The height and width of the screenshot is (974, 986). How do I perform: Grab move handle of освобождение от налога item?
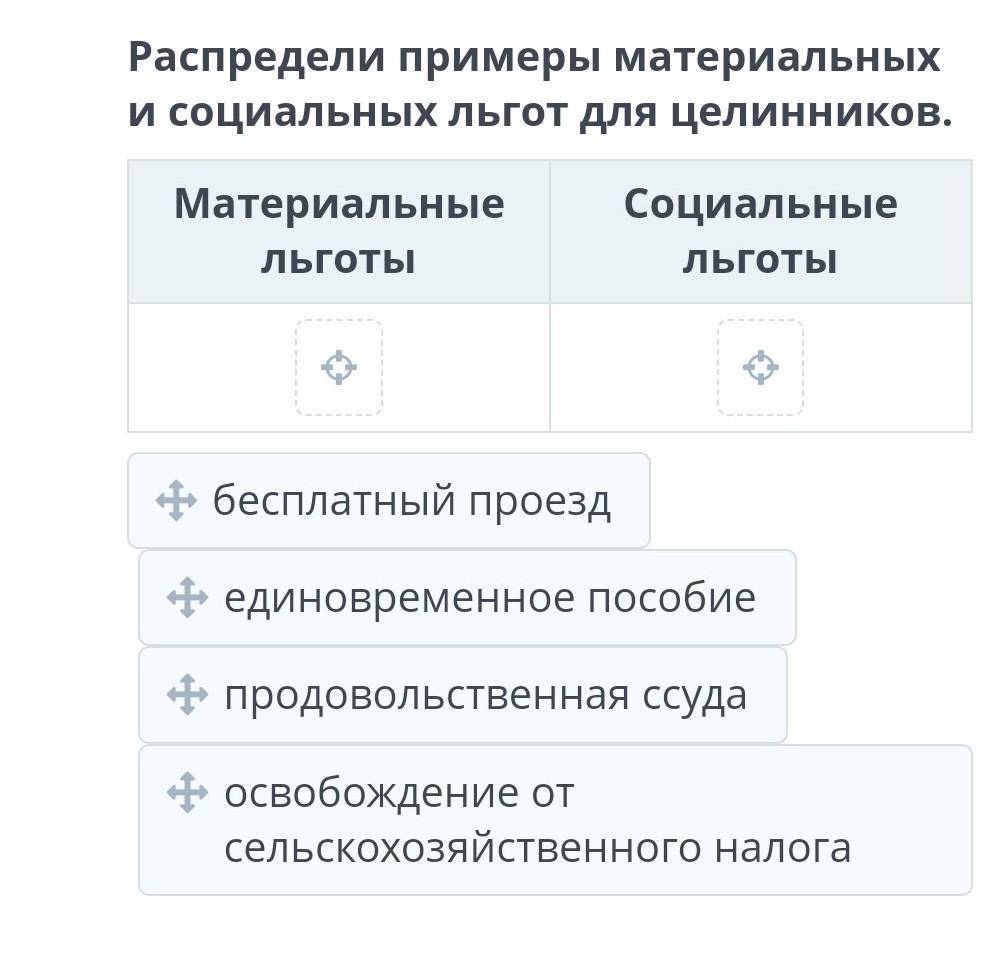click(x=187, y=793)
